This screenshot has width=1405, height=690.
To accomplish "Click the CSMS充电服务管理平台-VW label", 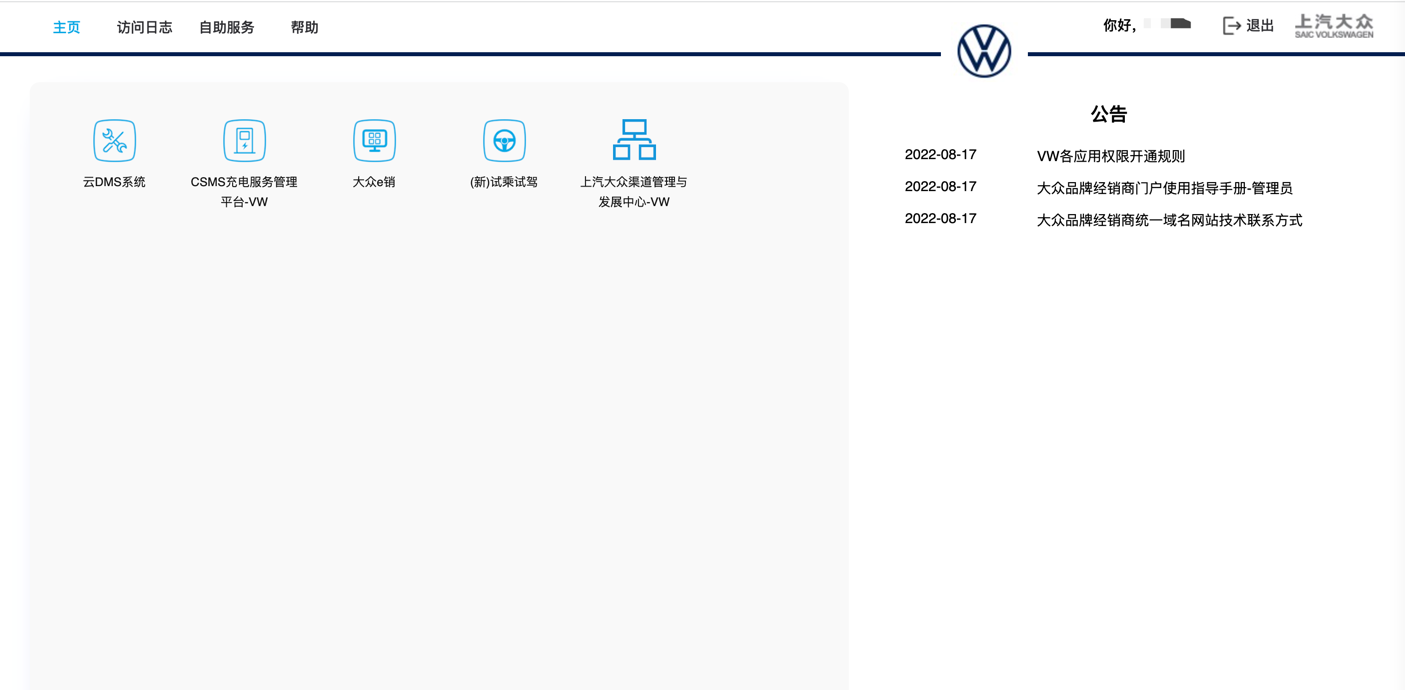I will pyautogui.click(x=244, y=192).
